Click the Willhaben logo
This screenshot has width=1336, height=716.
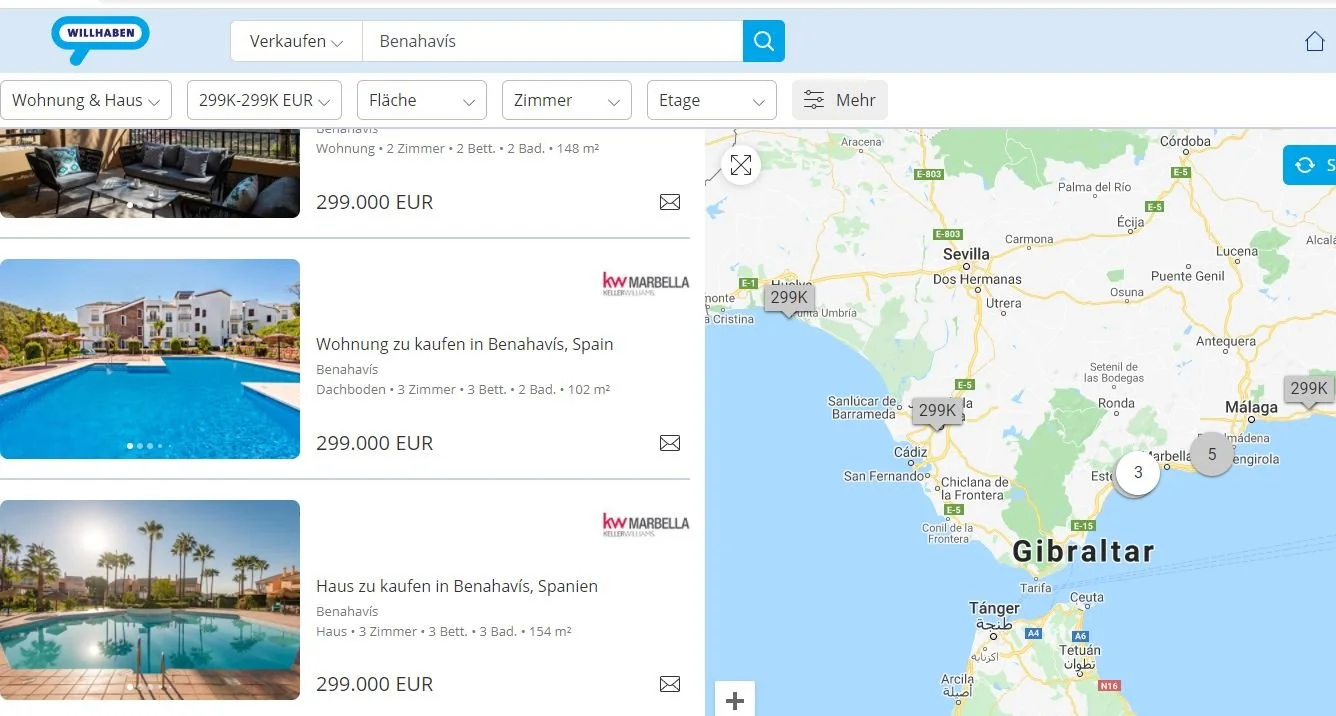pyautogui.click(x=100, y=40)
